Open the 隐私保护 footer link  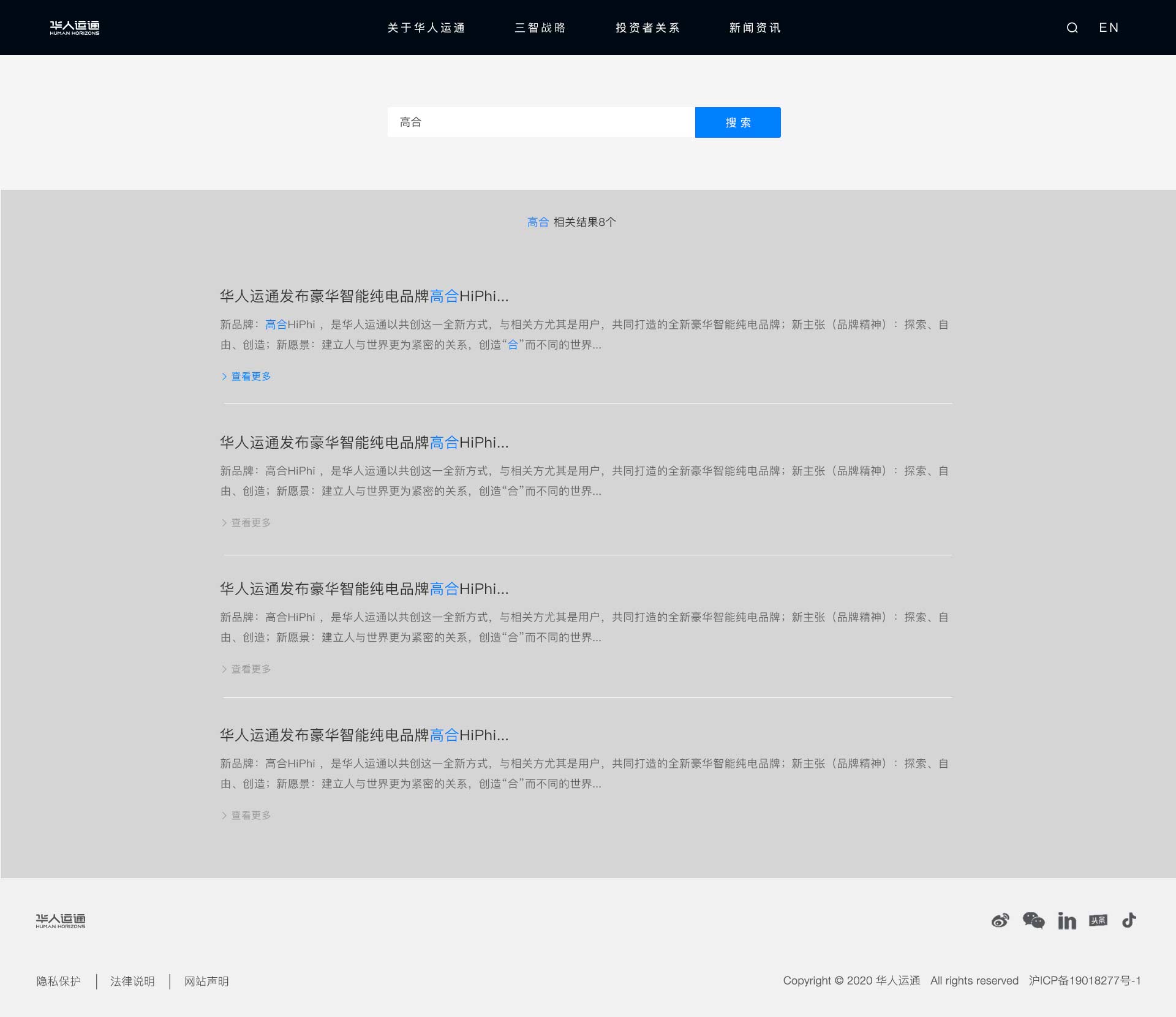click(59, 981)
